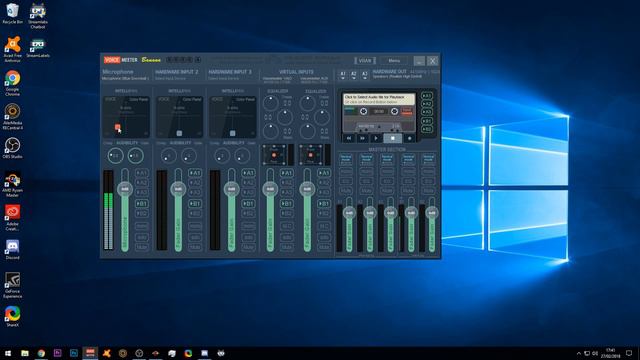This screenshot has height=360, width=640.
Task: Open the A1 hardware out device selector
Action: (343, 75)
